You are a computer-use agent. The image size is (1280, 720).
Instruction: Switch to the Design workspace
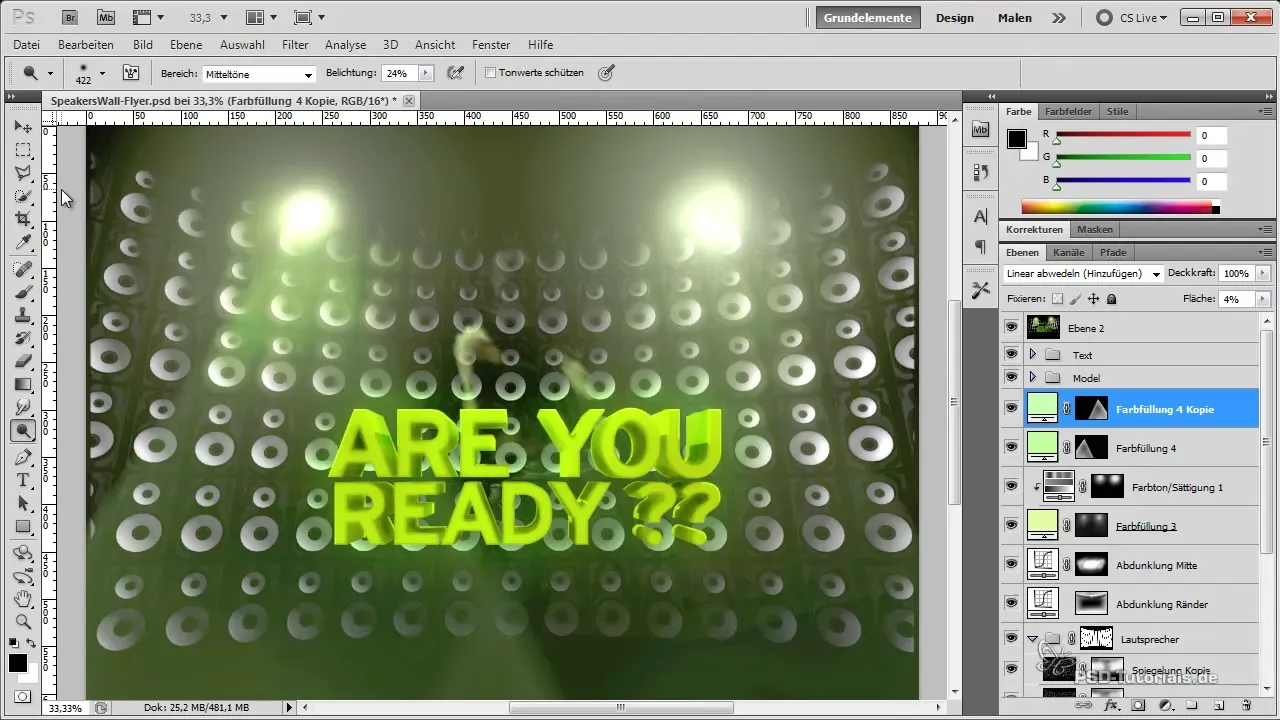pos(955,17)
